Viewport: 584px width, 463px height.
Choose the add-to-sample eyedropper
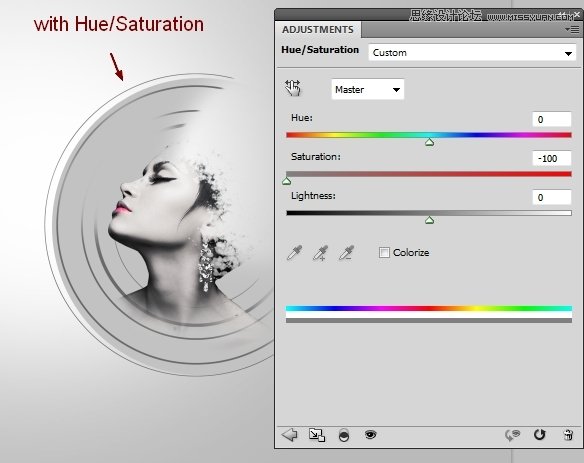pos(320,253)
